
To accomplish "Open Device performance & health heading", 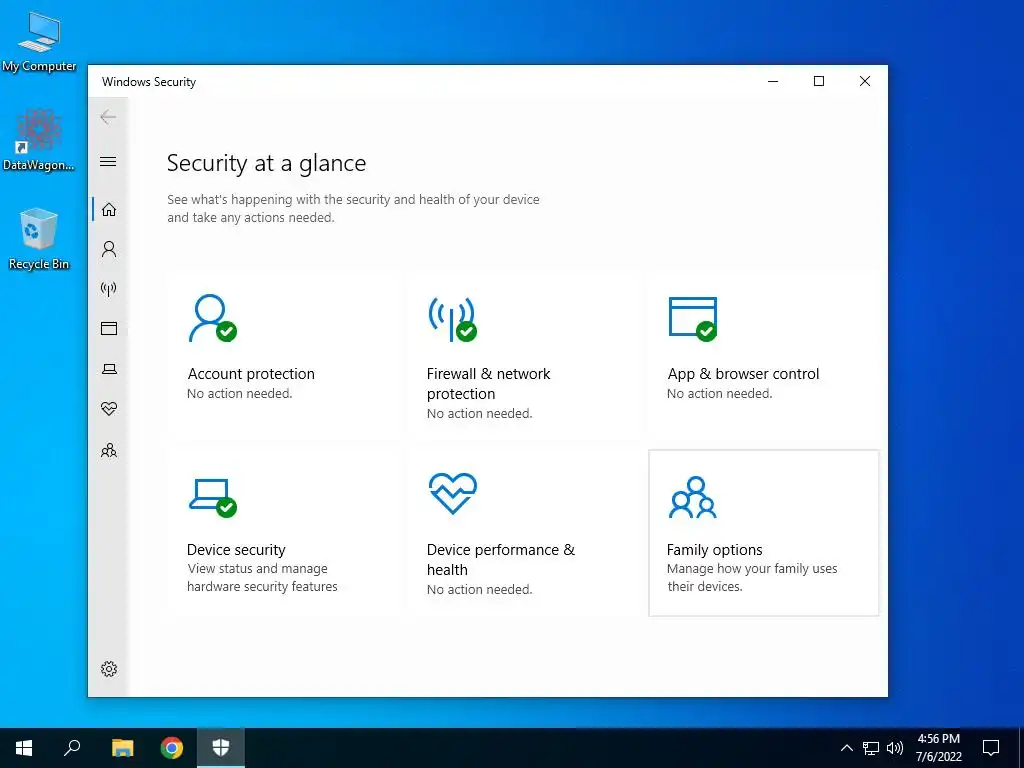I will pos(501,560).
